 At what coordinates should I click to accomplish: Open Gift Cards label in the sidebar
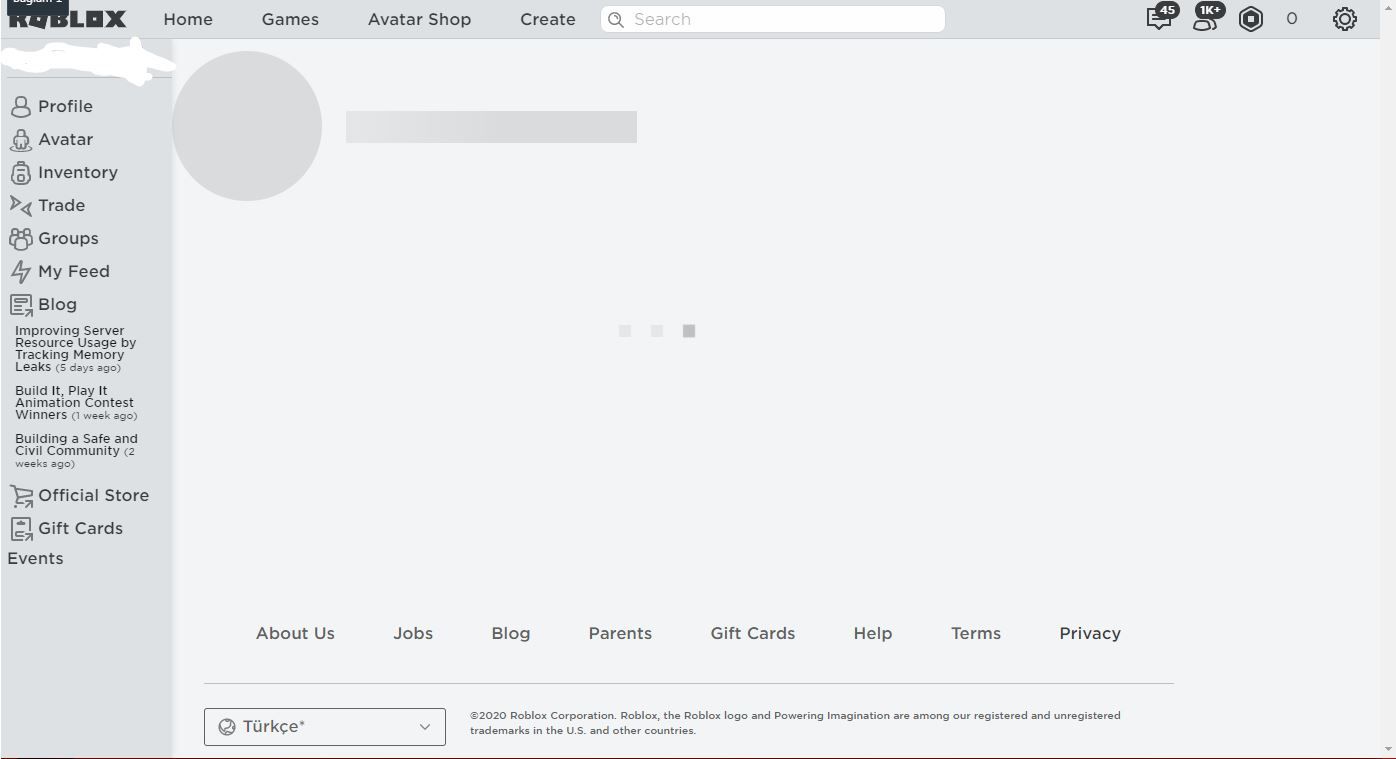tap(80, 528)
